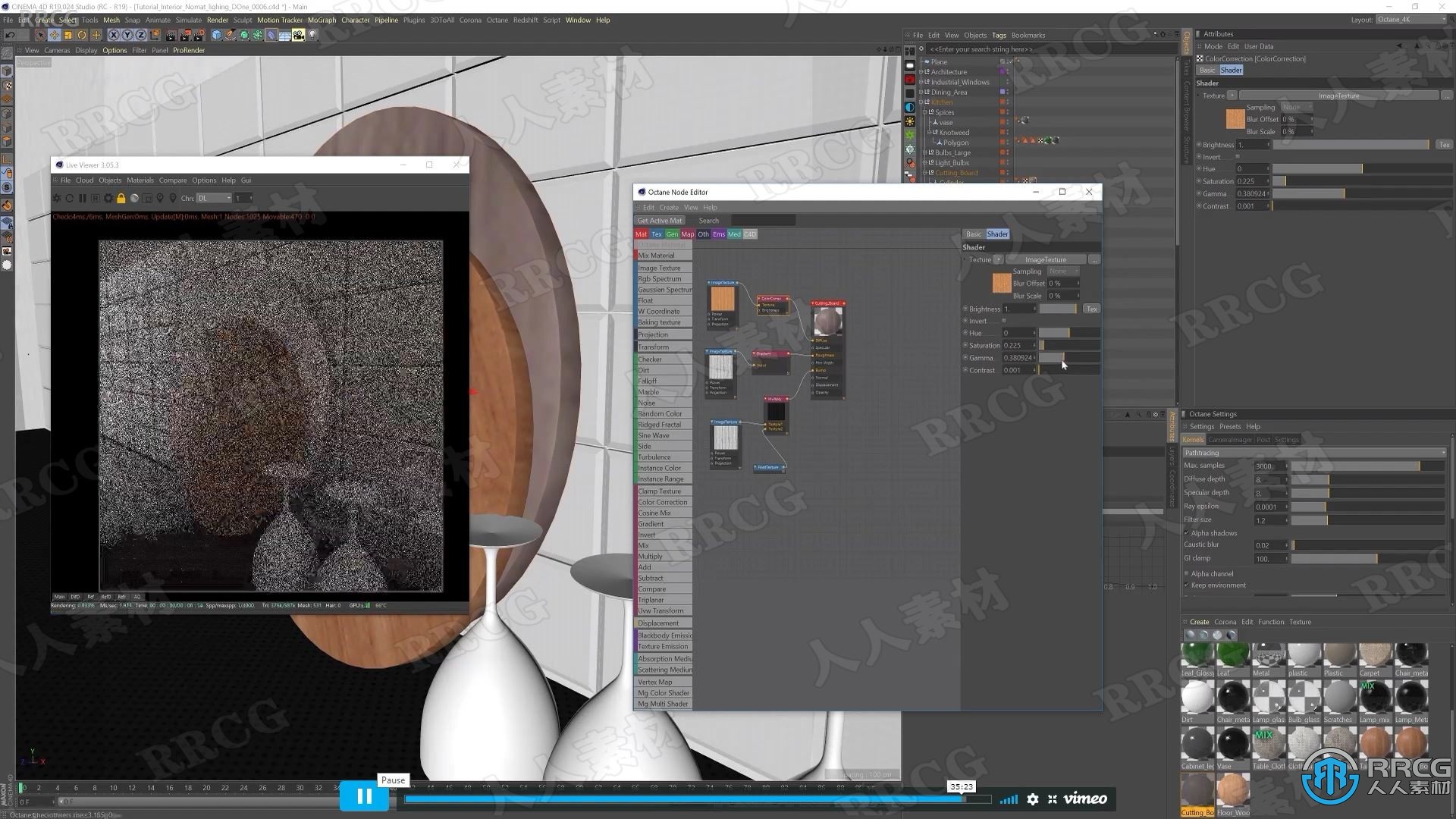Image resolution: width=1456 pixels, height=819 pixels.
Task: Toggle the Tex filter in node editor
Action: [657, 234]
